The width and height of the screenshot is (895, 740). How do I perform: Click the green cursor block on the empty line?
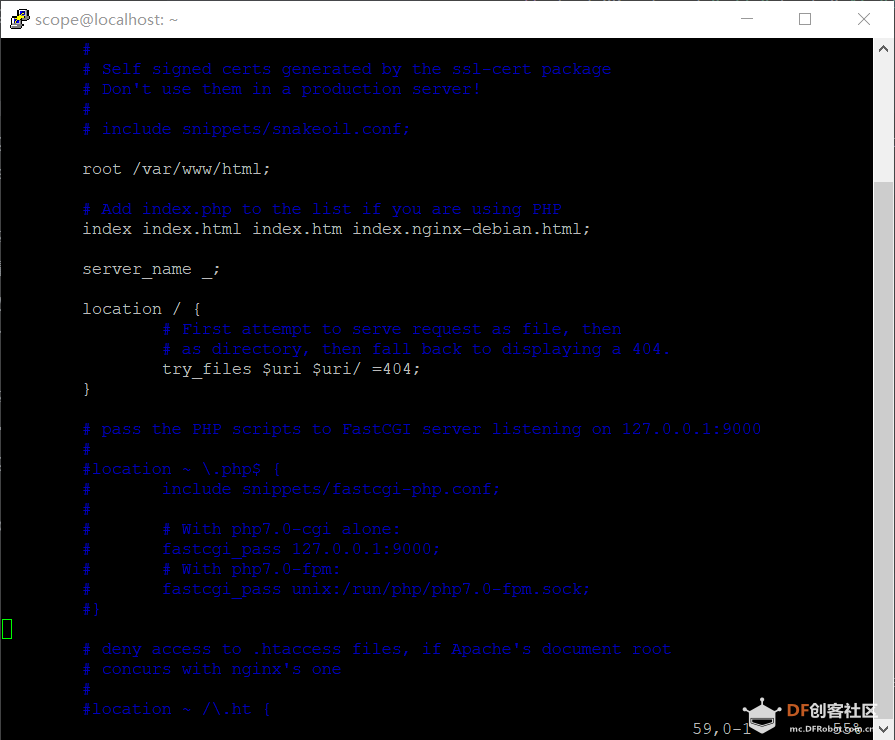tap(7, 629)
